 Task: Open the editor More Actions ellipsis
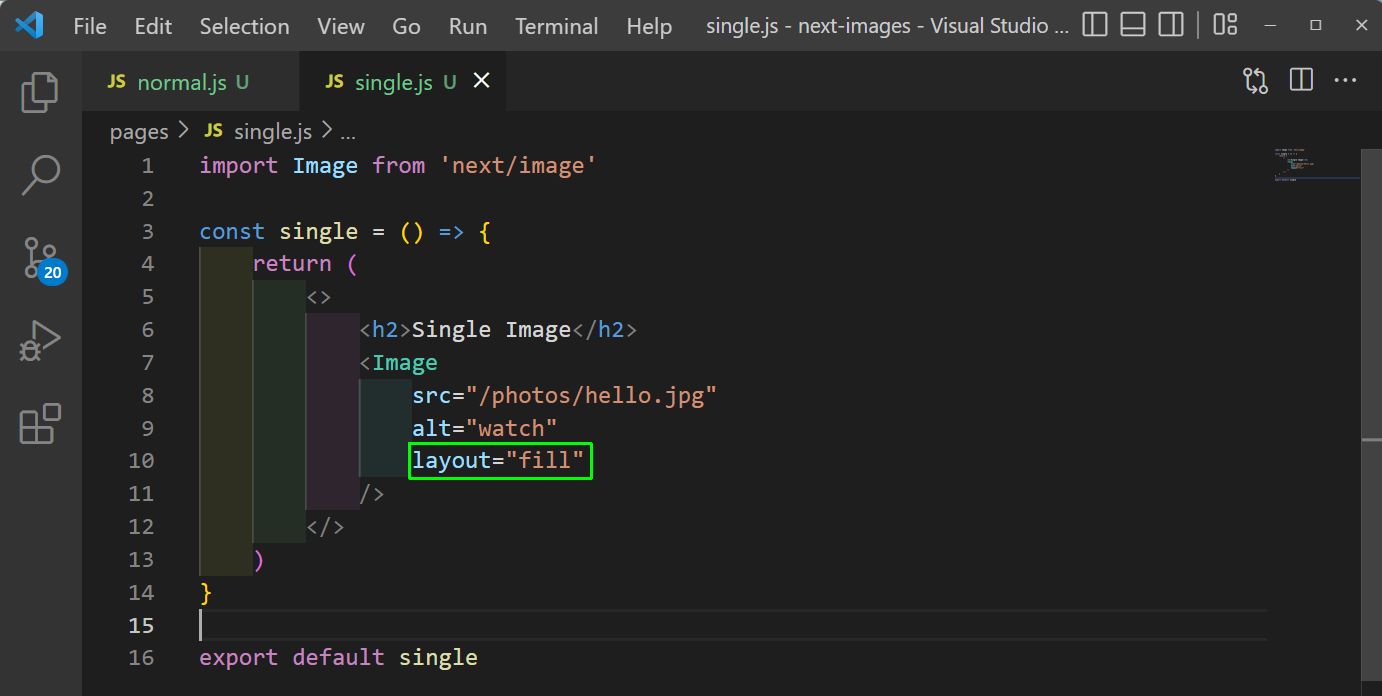tap(1346, 81)
